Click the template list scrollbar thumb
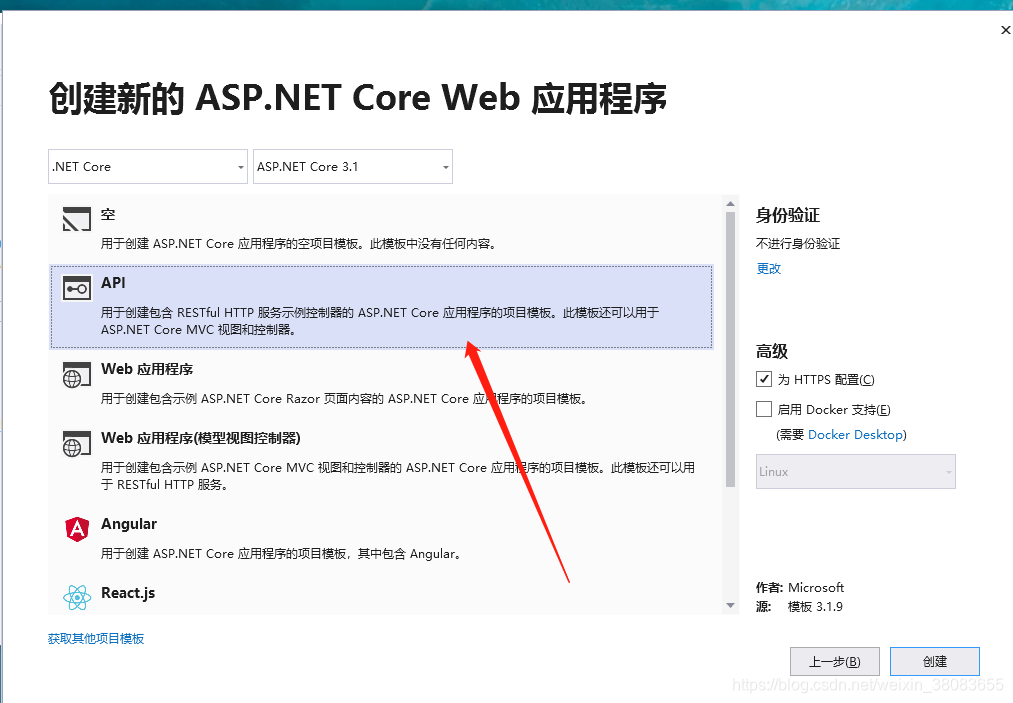 click(731, 350)
